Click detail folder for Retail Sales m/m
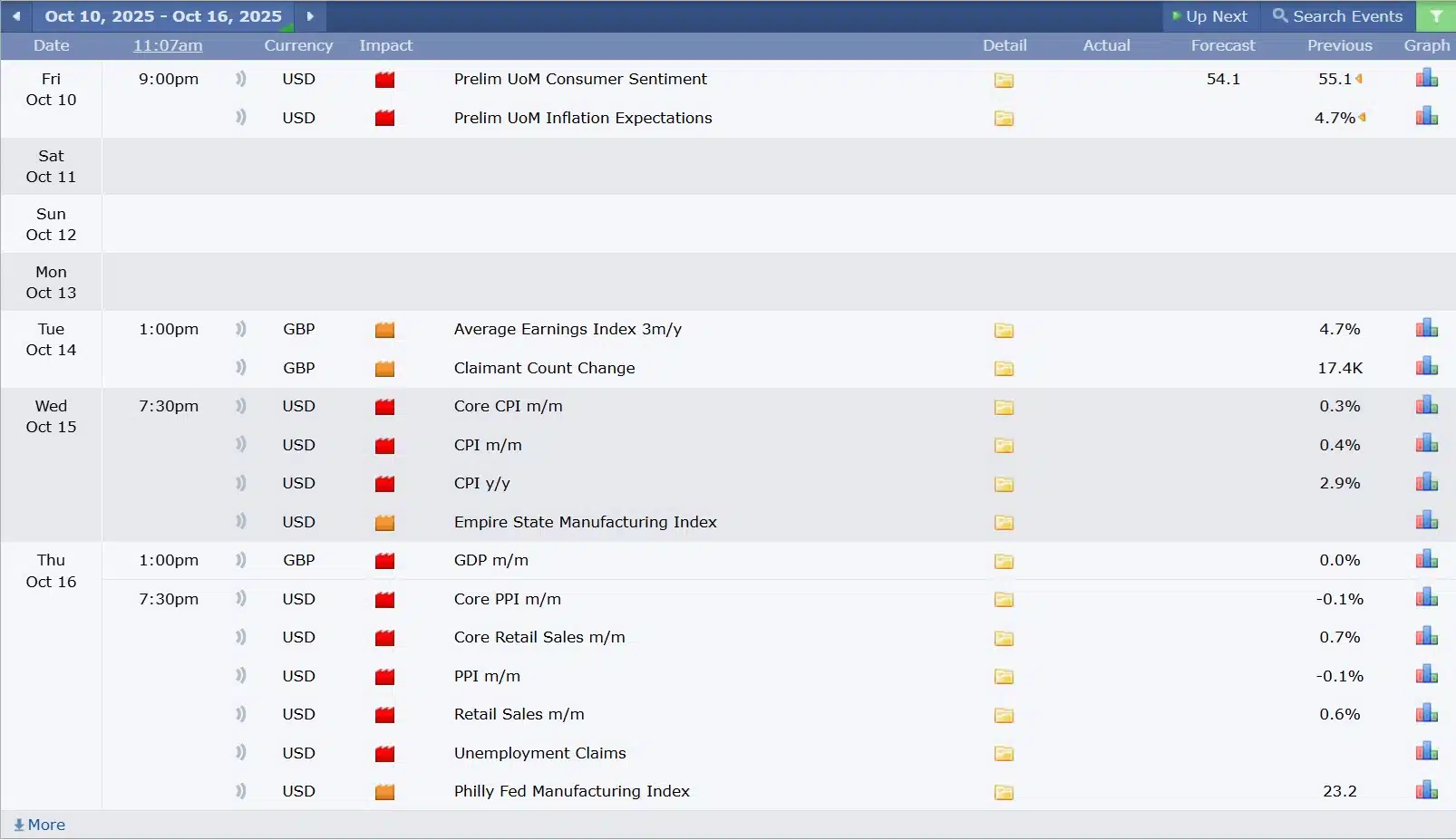1456x840 pixels. [x=1004, y=715]
